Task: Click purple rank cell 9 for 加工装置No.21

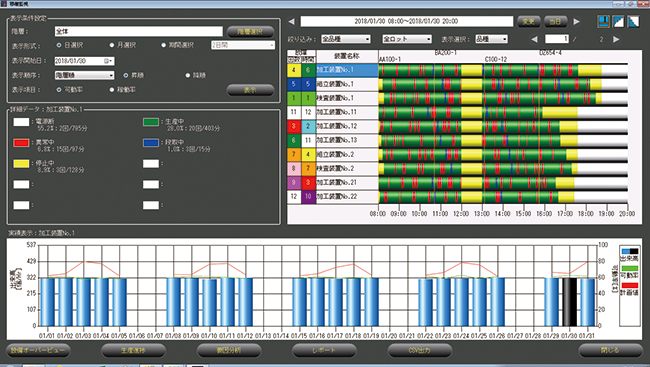Action: pyautogui.click(x=294, y=182)
